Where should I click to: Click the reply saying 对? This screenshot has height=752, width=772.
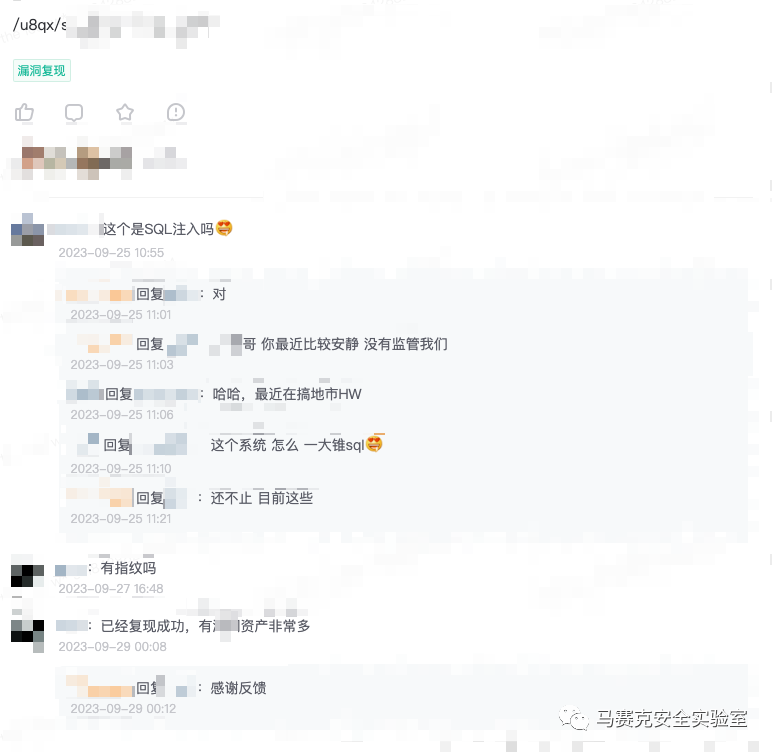(219, 294)
